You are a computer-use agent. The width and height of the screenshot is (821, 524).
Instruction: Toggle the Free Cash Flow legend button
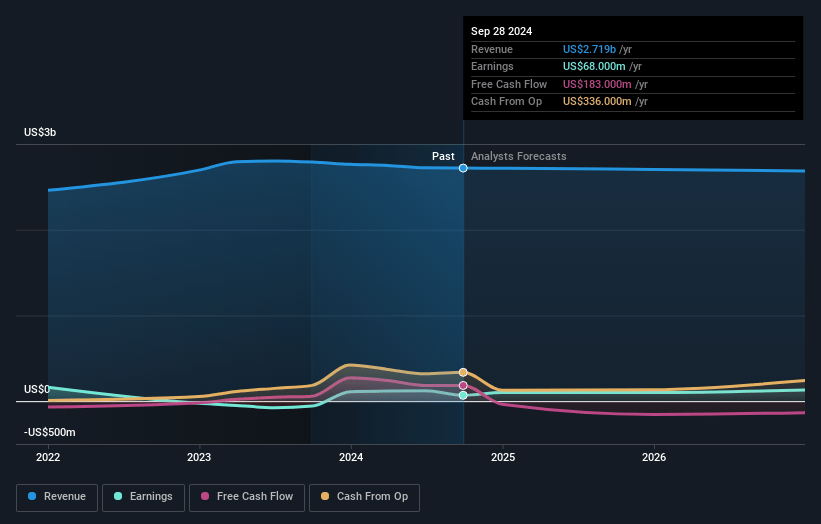pyautogui.click(x=247, y=497)
